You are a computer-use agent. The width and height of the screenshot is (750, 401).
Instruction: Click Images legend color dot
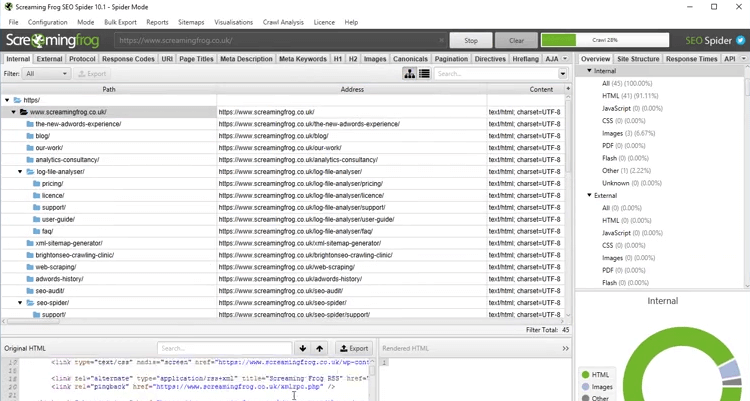click(585, 387)
